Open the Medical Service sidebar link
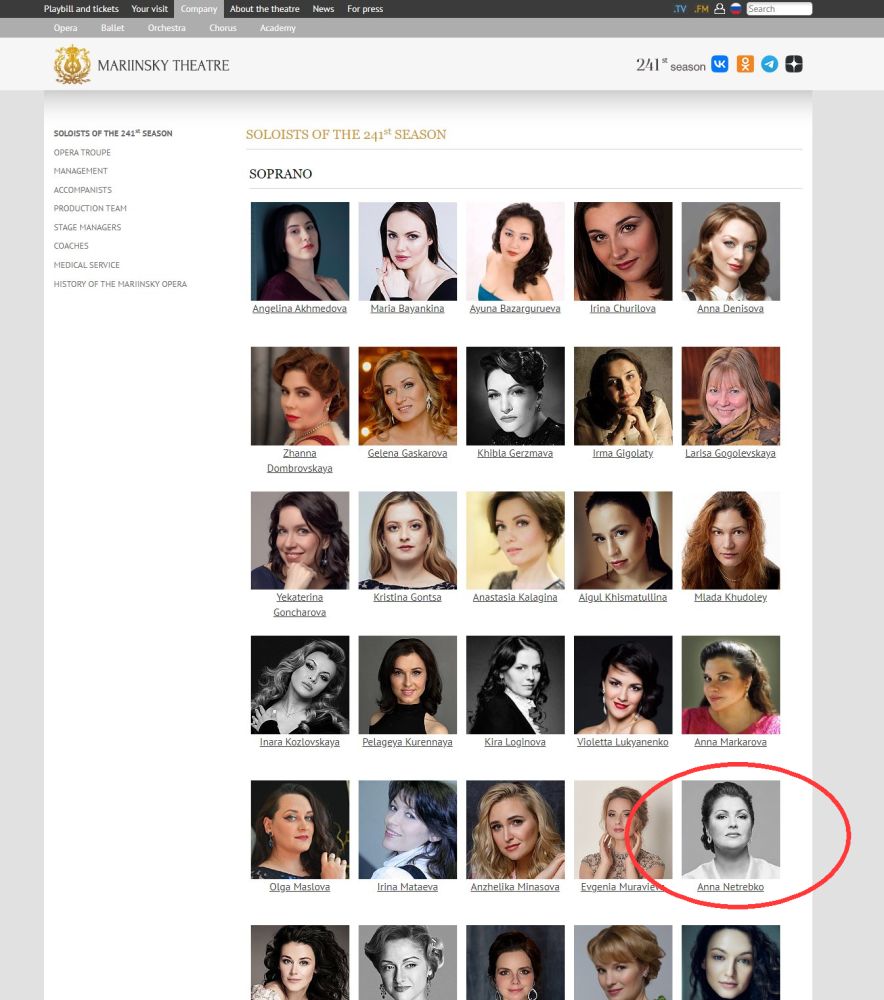The height and width of the screenshot is (1000, 884). coord(87,265)
